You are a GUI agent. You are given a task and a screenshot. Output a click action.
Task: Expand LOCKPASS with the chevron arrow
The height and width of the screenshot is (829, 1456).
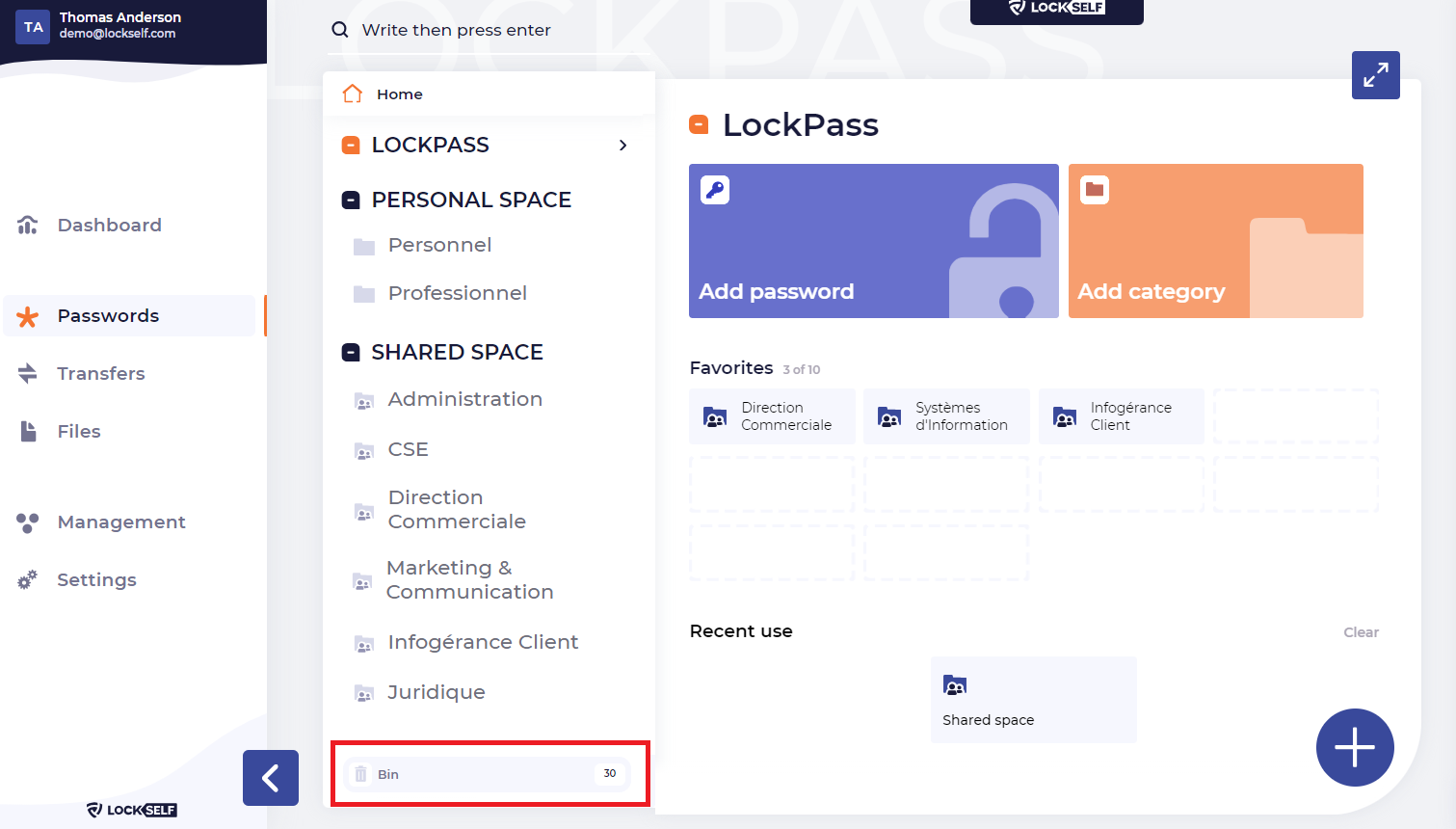[622, 146]
